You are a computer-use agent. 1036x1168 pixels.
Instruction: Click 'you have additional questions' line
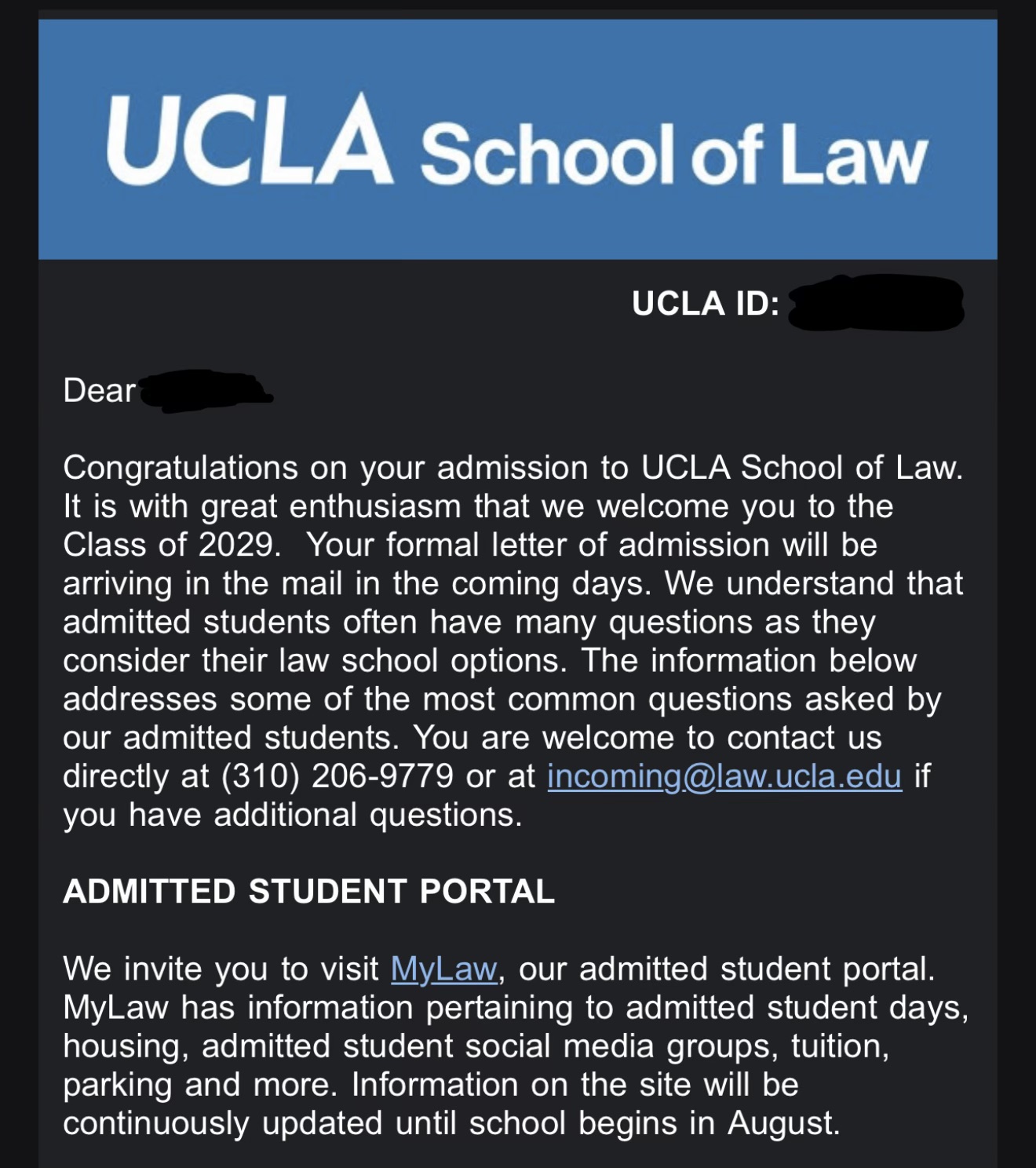[293, 815]
